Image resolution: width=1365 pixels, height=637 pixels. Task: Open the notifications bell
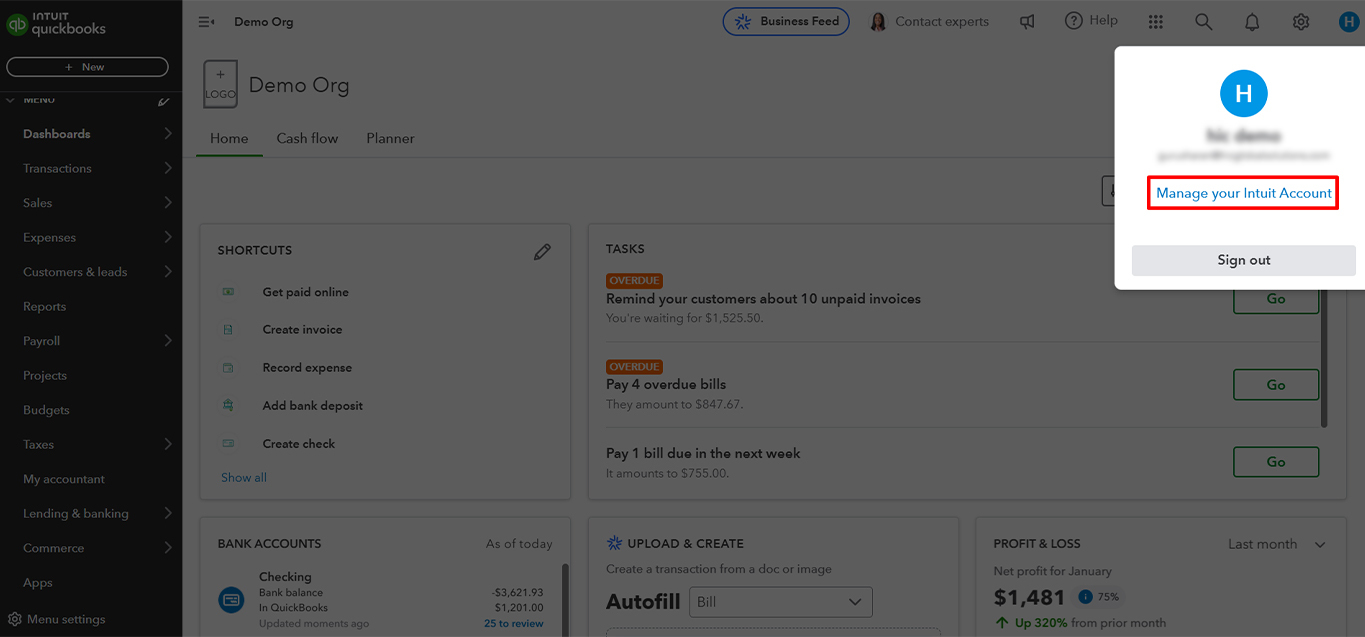tap(1252, 21)
